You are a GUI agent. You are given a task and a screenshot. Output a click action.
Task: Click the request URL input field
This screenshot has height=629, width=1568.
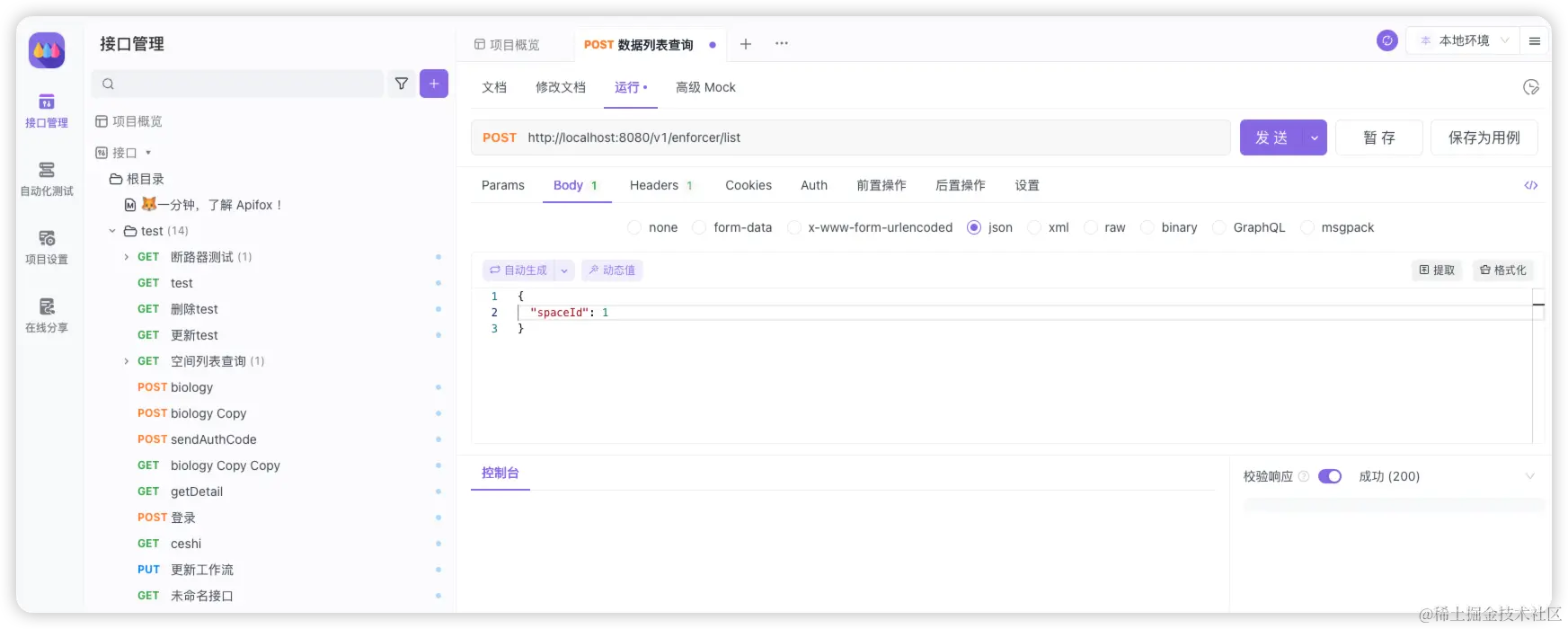coord(851,137)
